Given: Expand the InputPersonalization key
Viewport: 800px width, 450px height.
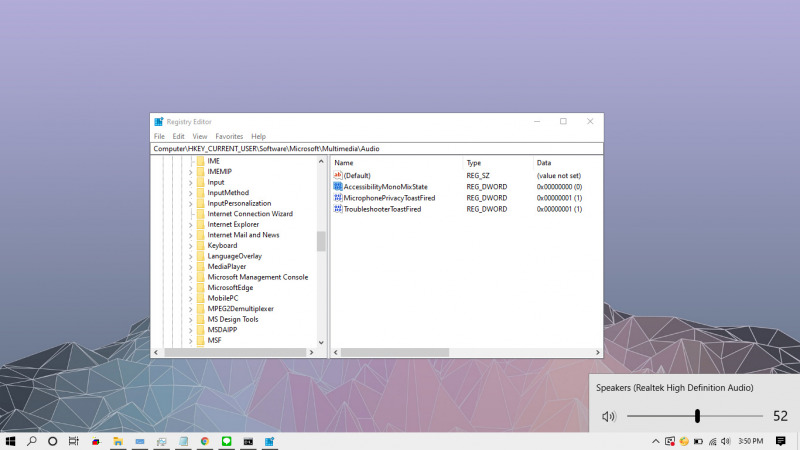Looking at the screenshot, I should coord(190,204).
